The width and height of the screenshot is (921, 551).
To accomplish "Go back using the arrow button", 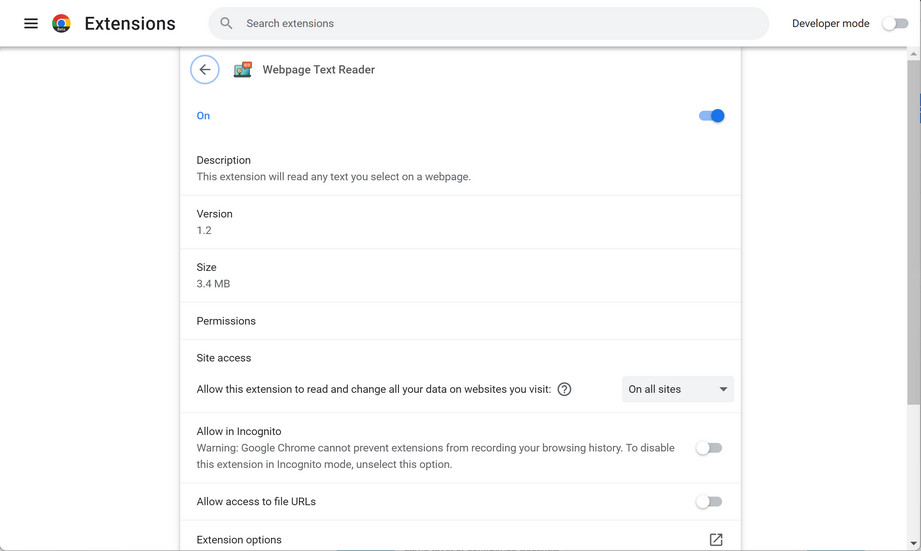I will click(x=205, y=70).
